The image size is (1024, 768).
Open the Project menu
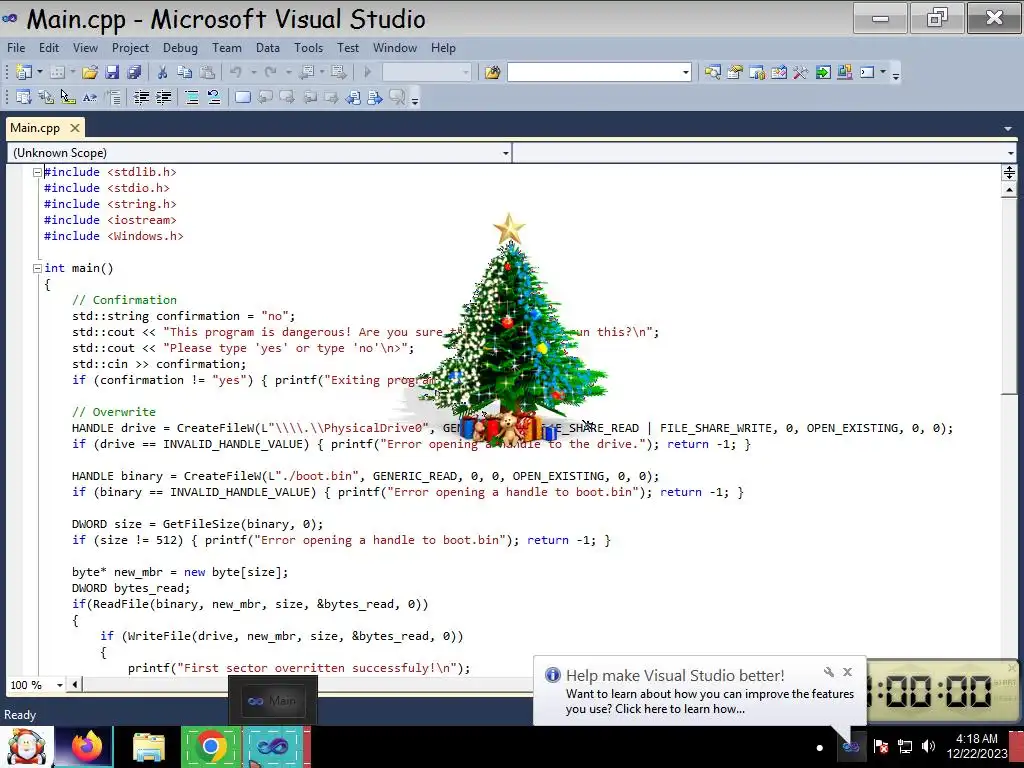[x=130, y=48]
